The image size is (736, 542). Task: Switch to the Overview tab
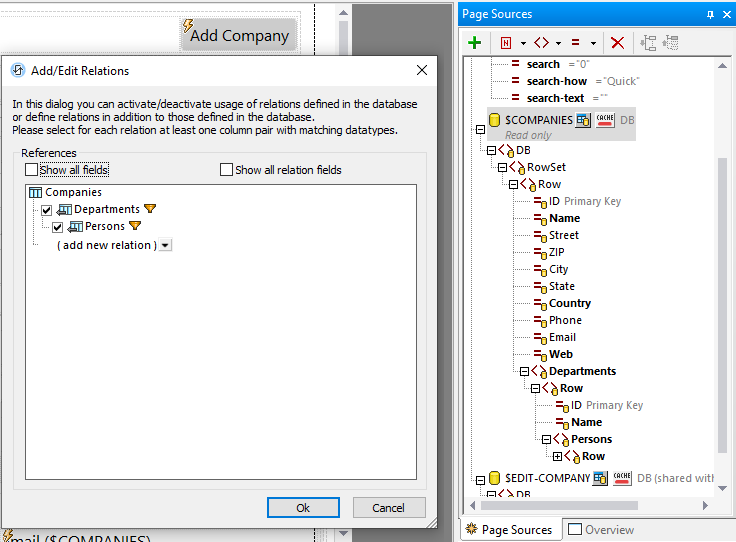tap(600, 530)
